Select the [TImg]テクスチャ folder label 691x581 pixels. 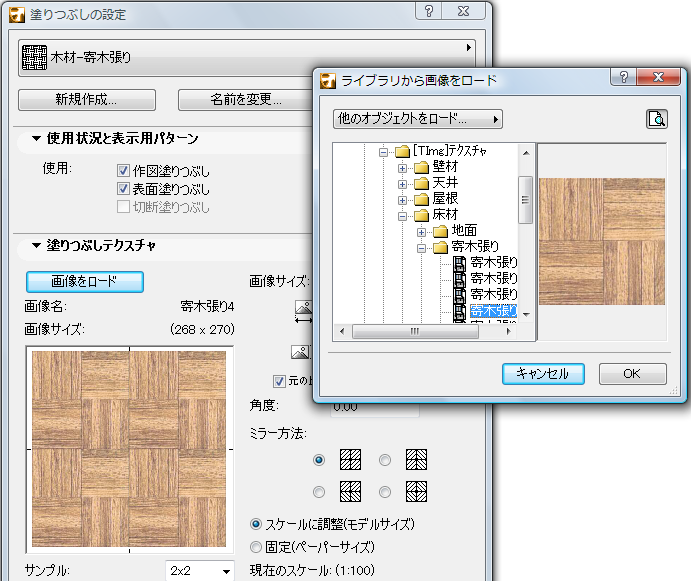(x=450, y=151)
